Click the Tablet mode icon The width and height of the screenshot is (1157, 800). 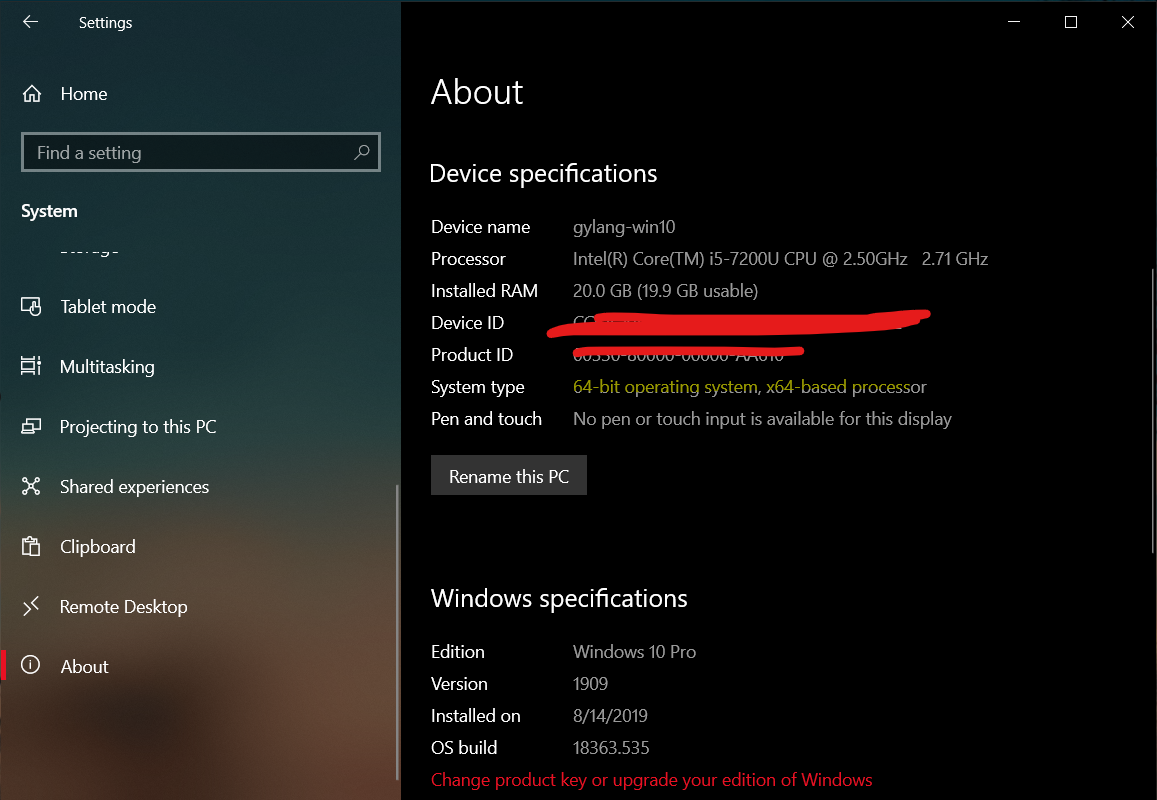pos(31,306)
